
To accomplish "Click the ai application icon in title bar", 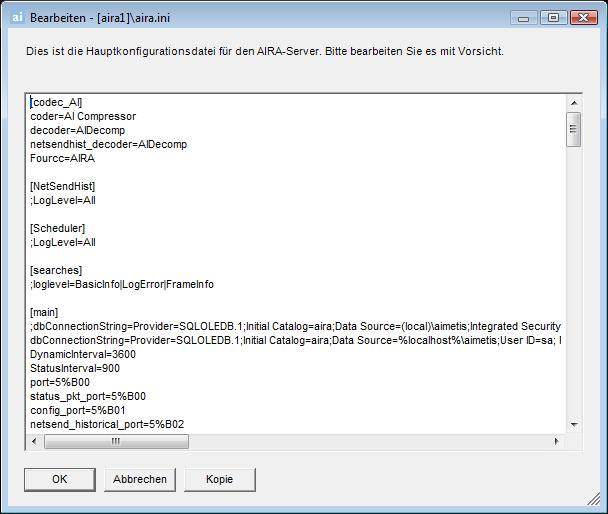I will point(17,18).
